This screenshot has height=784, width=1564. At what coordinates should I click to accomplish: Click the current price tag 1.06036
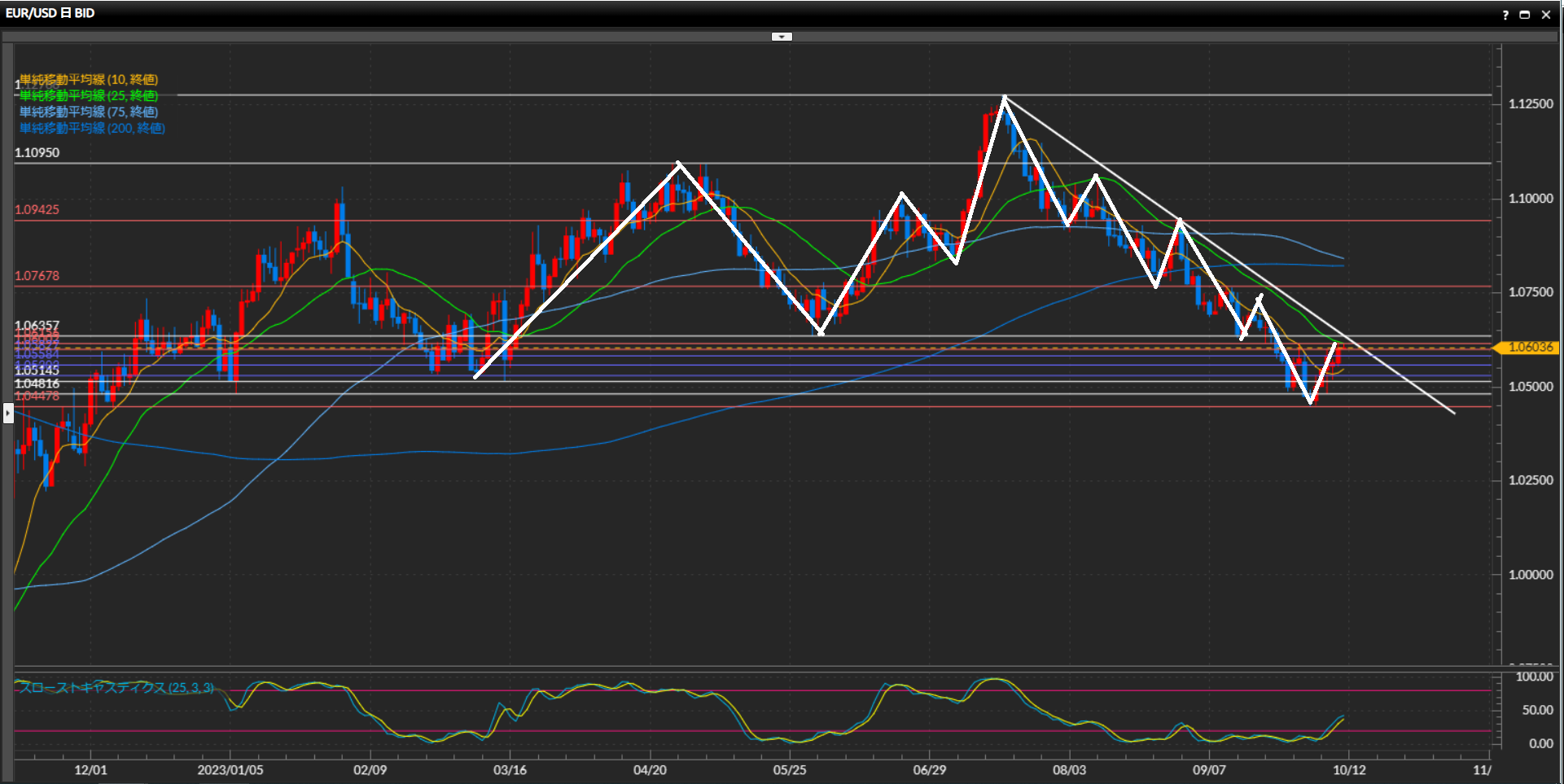[x=1529, y=348]
